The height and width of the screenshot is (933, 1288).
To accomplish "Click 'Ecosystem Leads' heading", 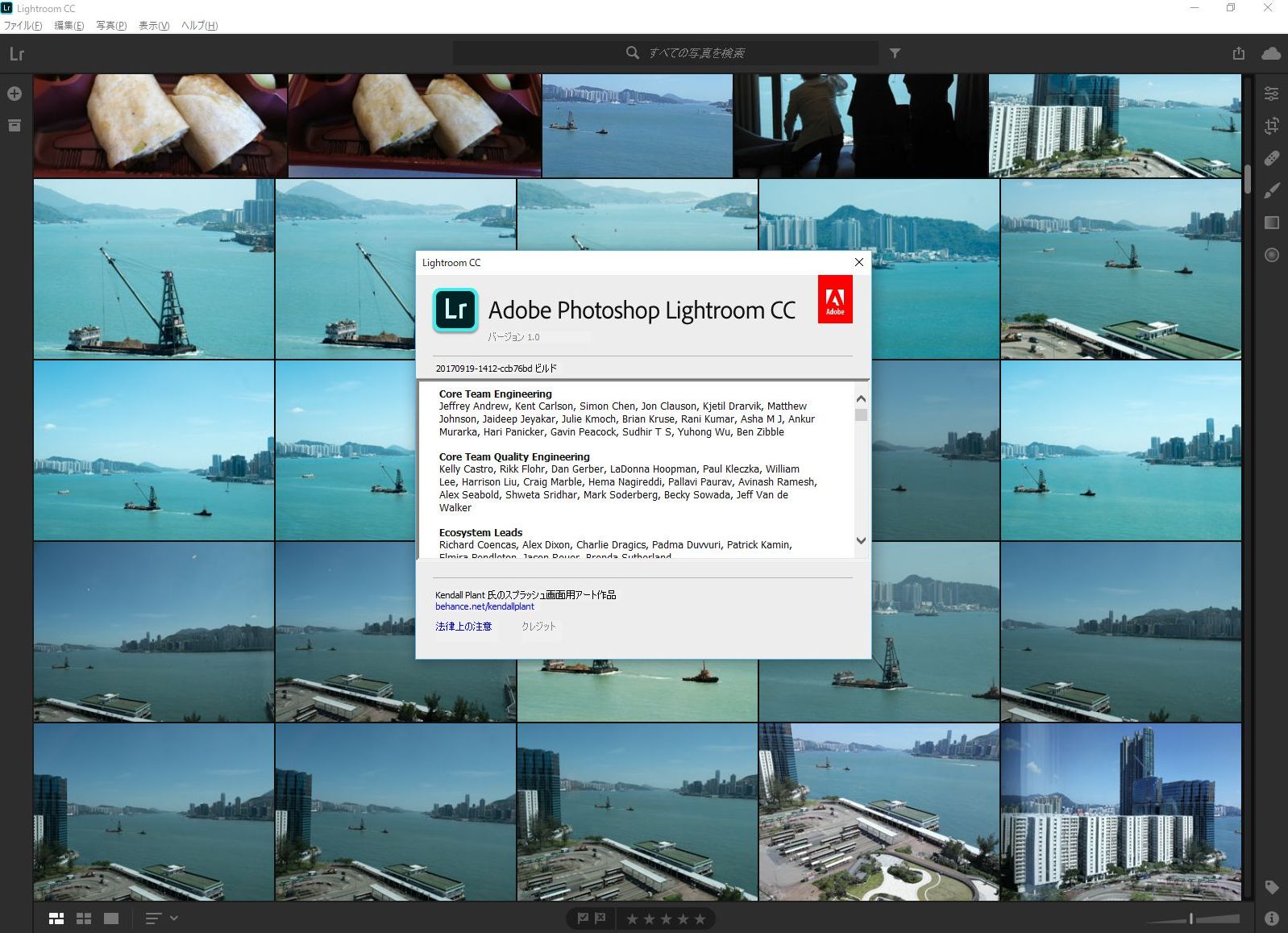I will [480, 533].
